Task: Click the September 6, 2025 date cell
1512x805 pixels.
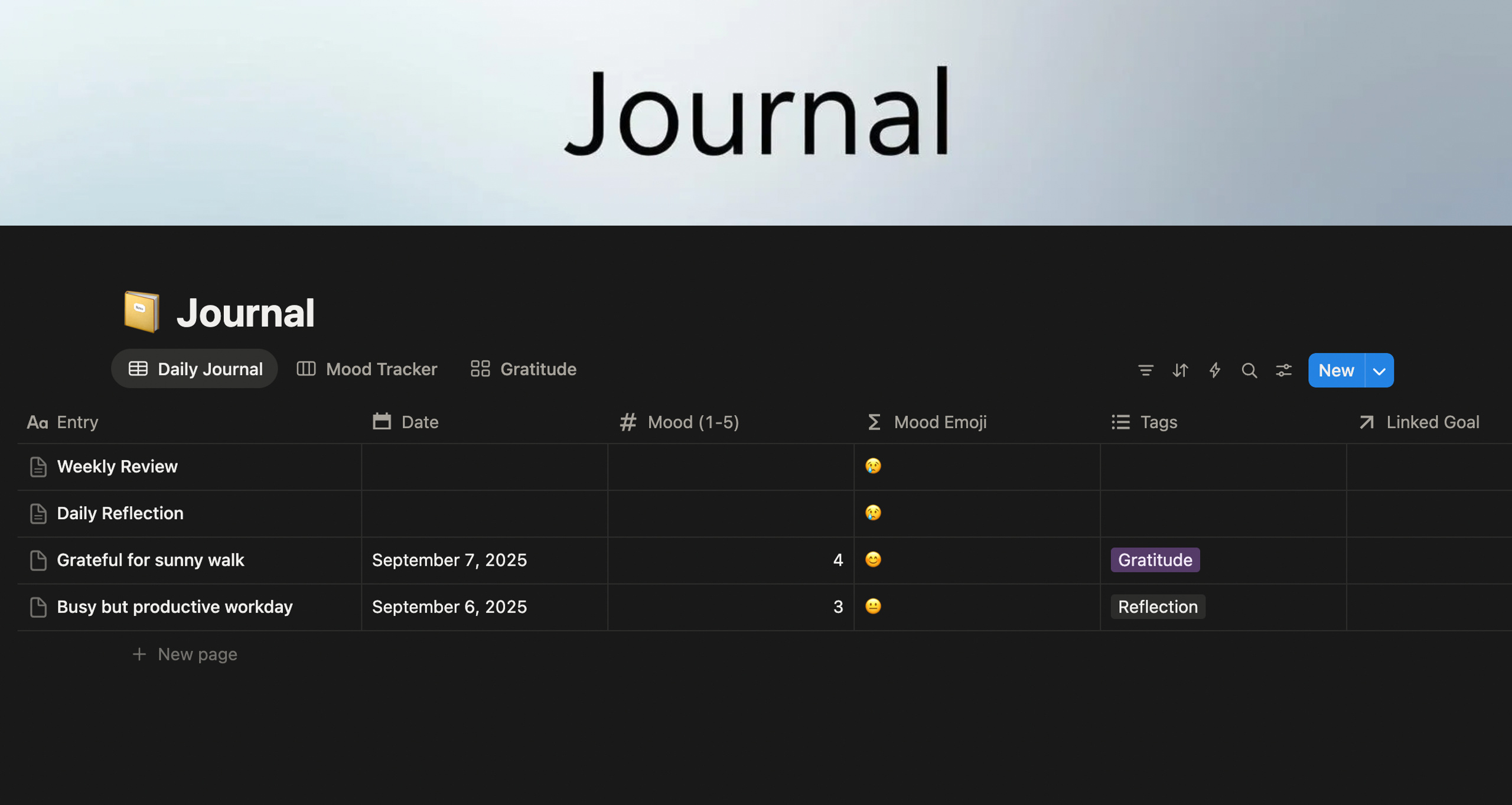Action: pyautogui.click(x=484, y=607)
